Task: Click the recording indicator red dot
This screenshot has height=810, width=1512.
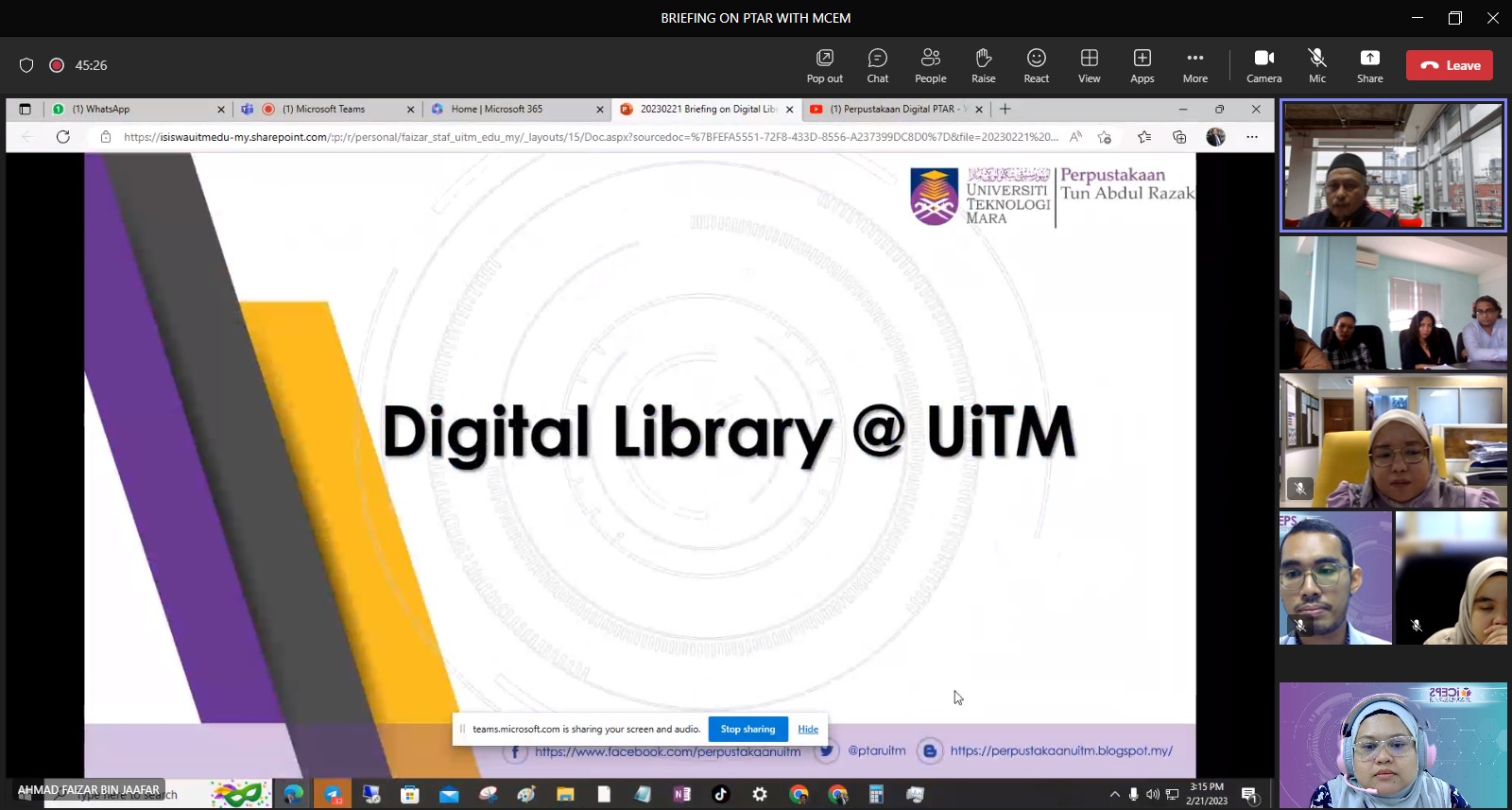Action: [57, 65]
